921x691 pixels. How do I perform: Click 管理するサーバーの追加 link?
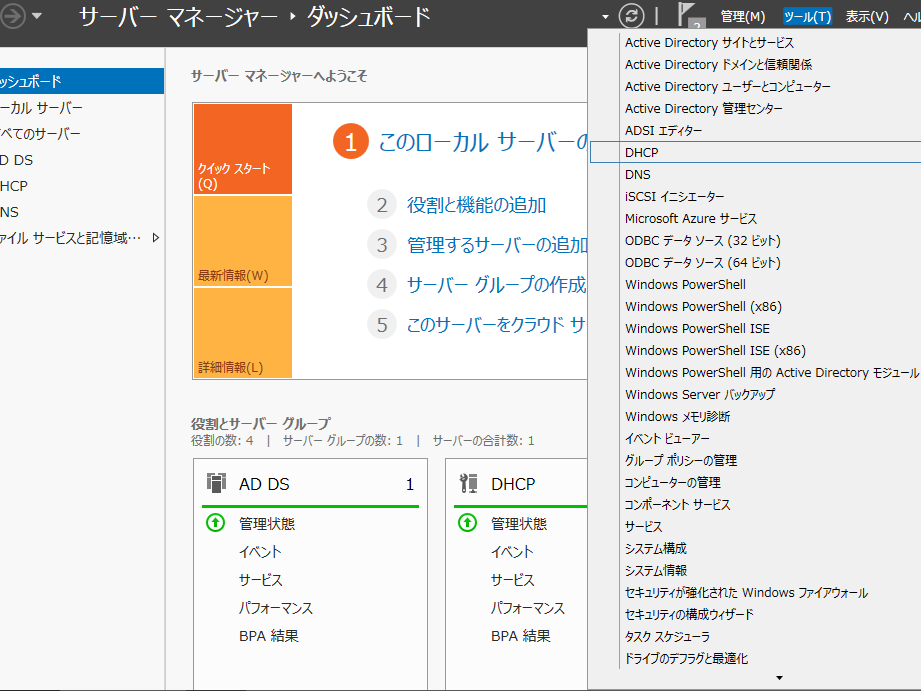(497, 244)
